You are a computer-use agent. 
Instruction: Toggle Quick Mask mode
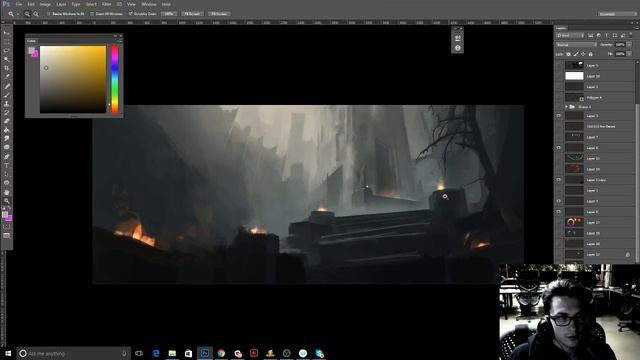point(6,227)
